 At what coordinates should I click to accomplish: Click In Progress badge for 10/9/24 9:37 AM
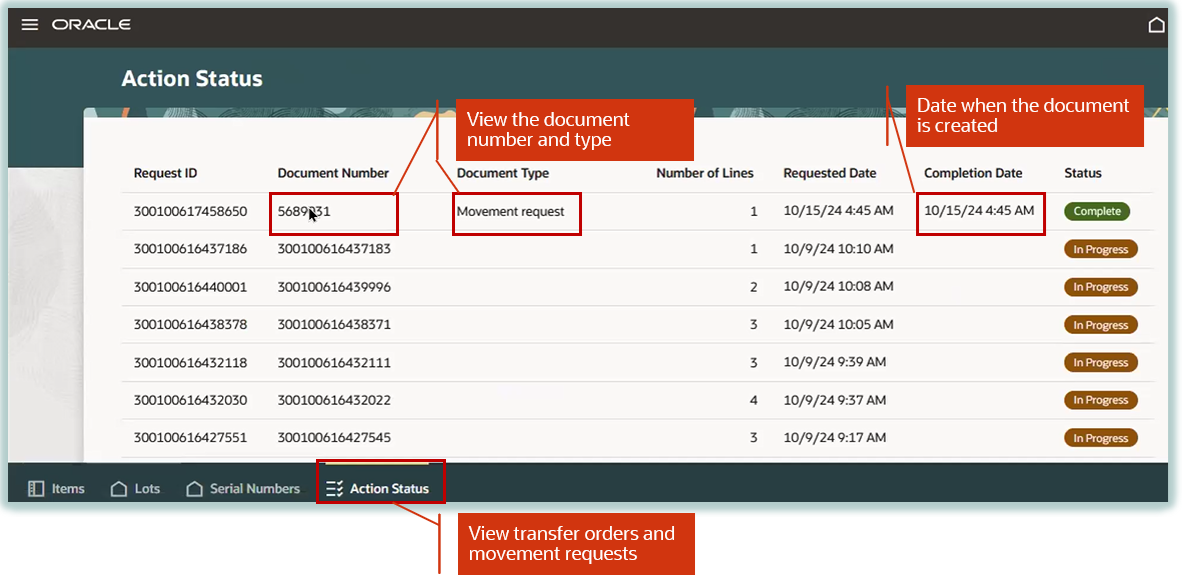1101,400
